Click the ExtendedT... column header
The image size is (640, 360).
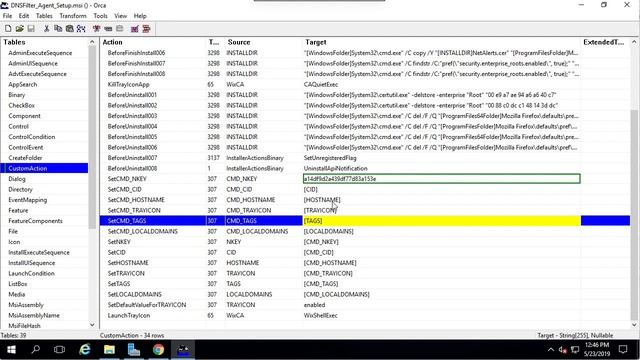[x=605, y=42]
